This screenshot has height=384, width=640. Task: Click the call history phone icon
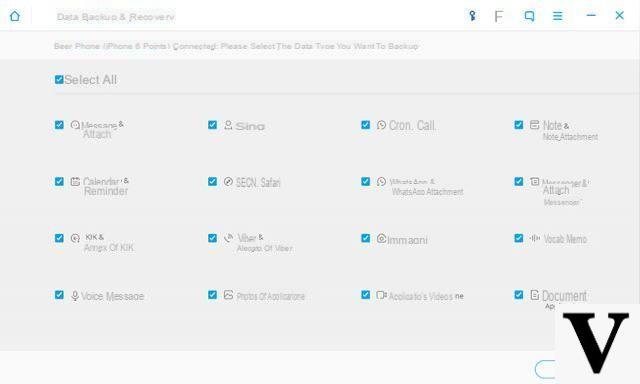tap(381, 125)
